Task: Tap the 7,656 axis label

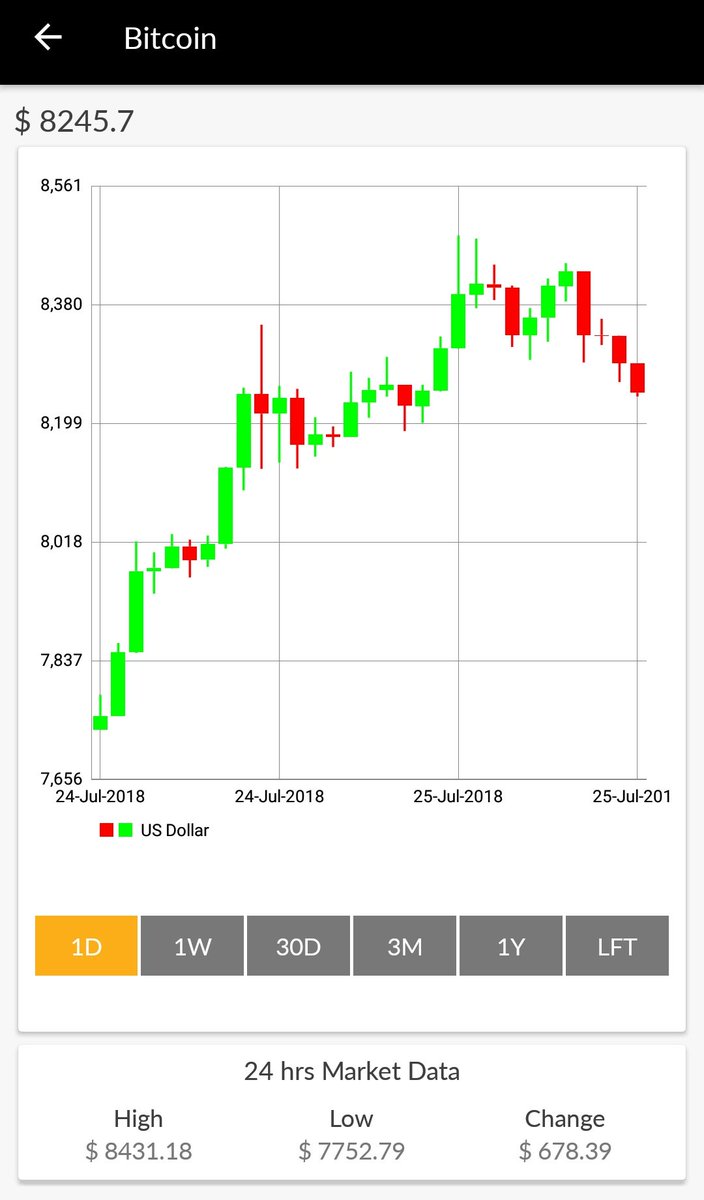Action: tap(61, 779)
